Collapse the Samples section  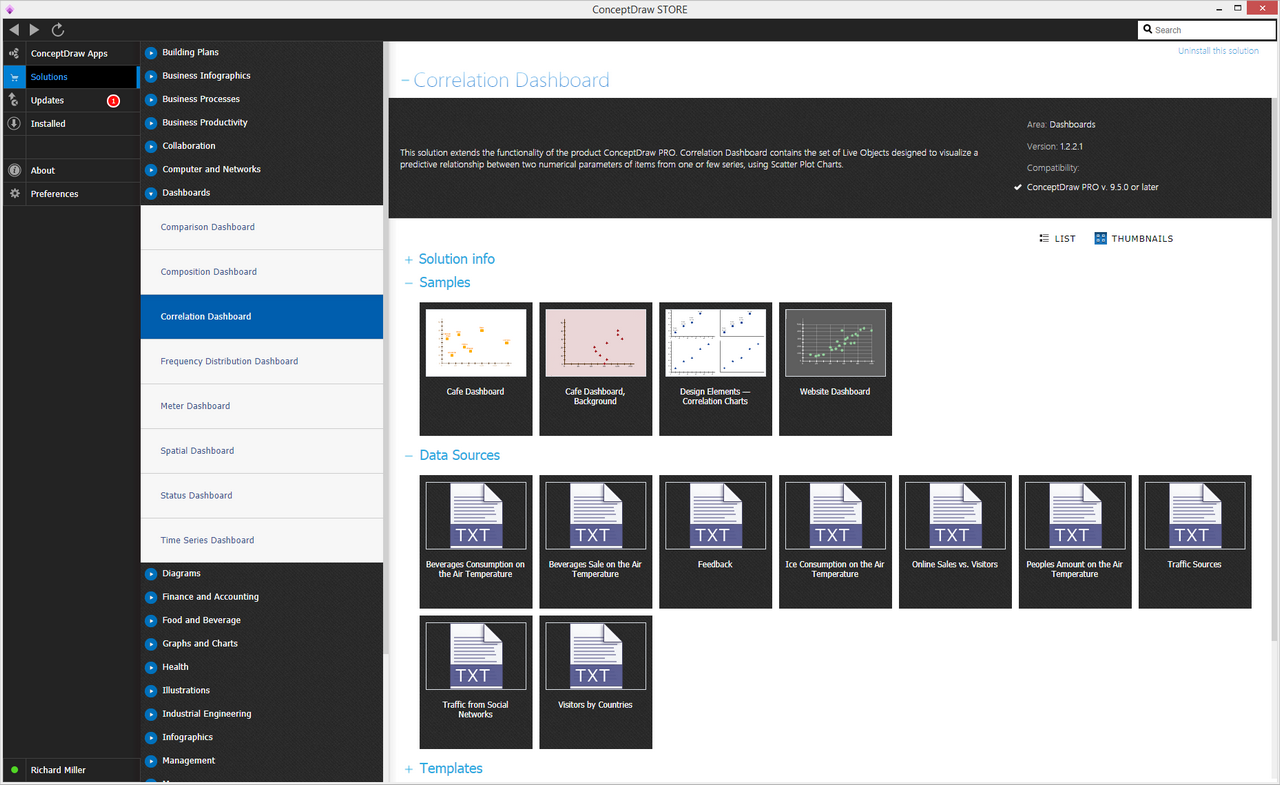click(408, 283)
